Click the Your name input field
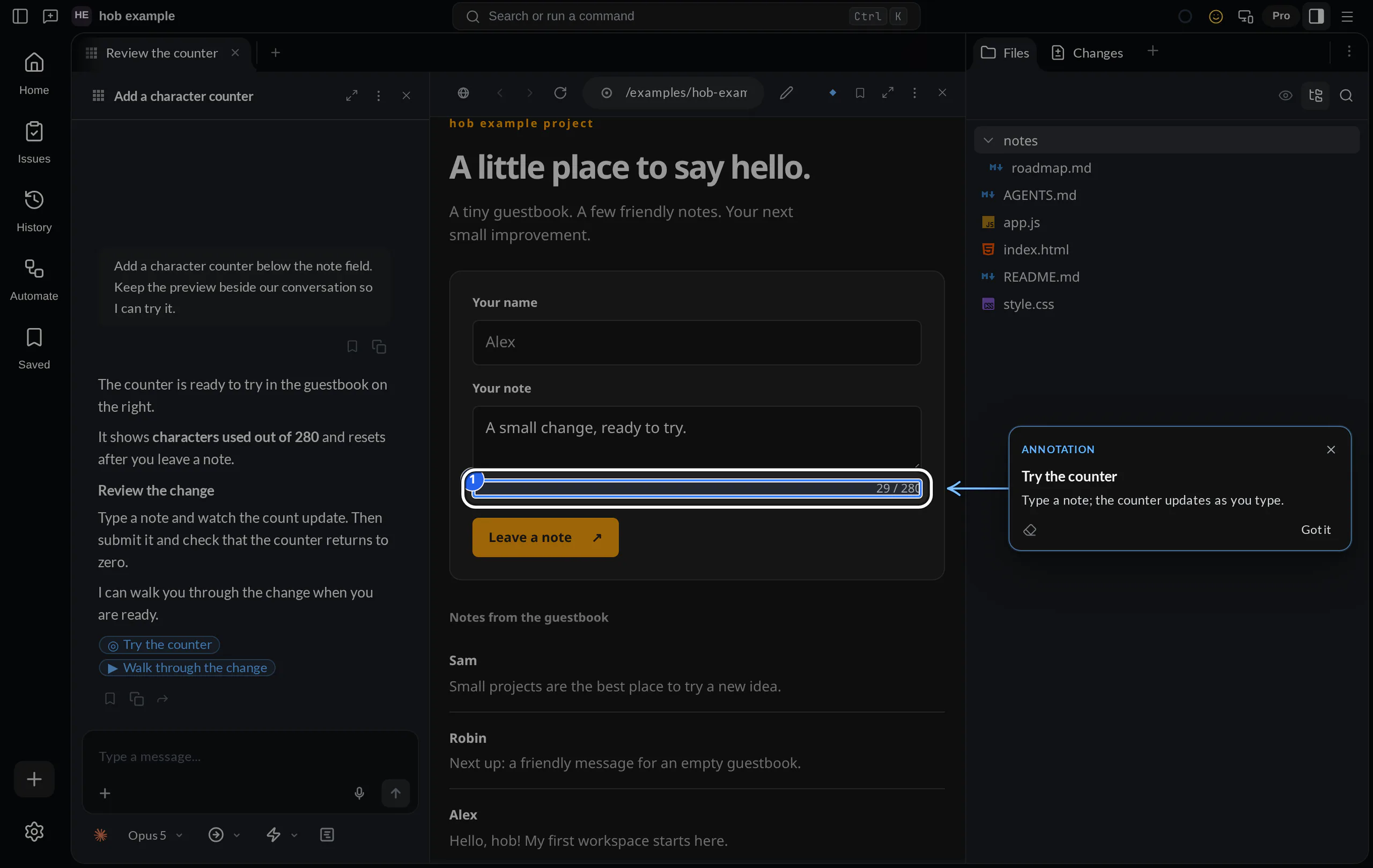1373x868 pixels. pyautogui.click(x=696, y=342)
